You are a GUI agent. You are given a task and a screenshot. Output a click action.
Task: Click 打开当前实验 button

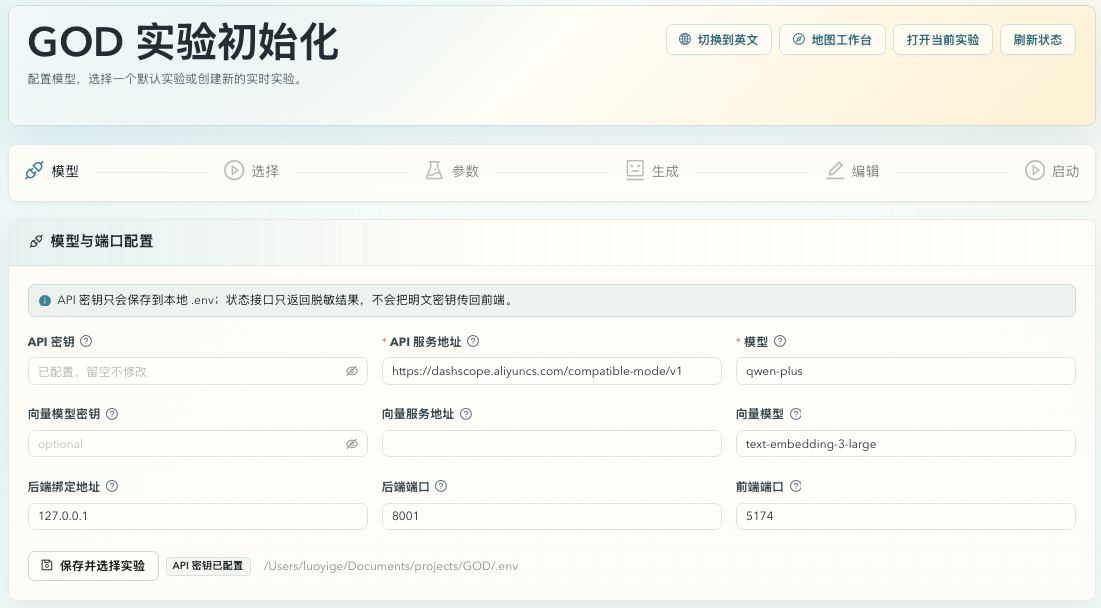point(942,39)
